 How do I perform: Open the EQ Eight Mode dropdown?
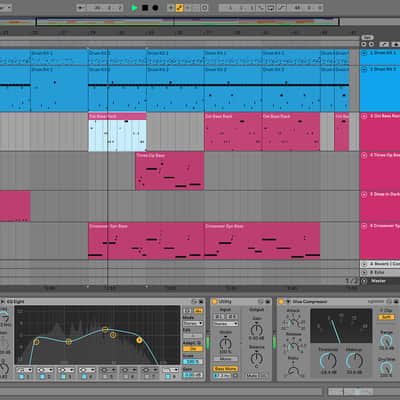tap(193, 323)
